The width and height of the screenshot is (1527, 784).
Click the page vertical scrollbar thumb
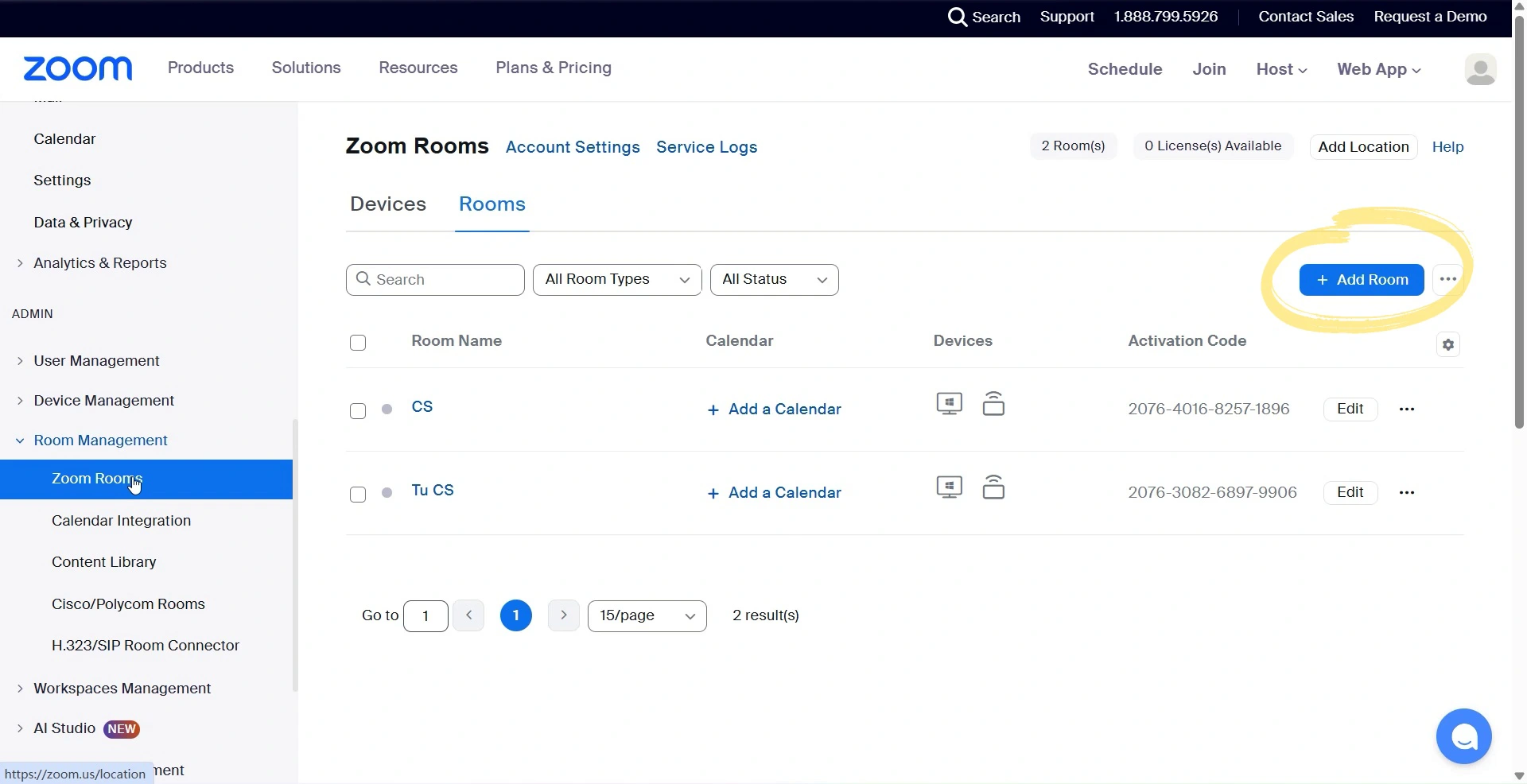1519,221
